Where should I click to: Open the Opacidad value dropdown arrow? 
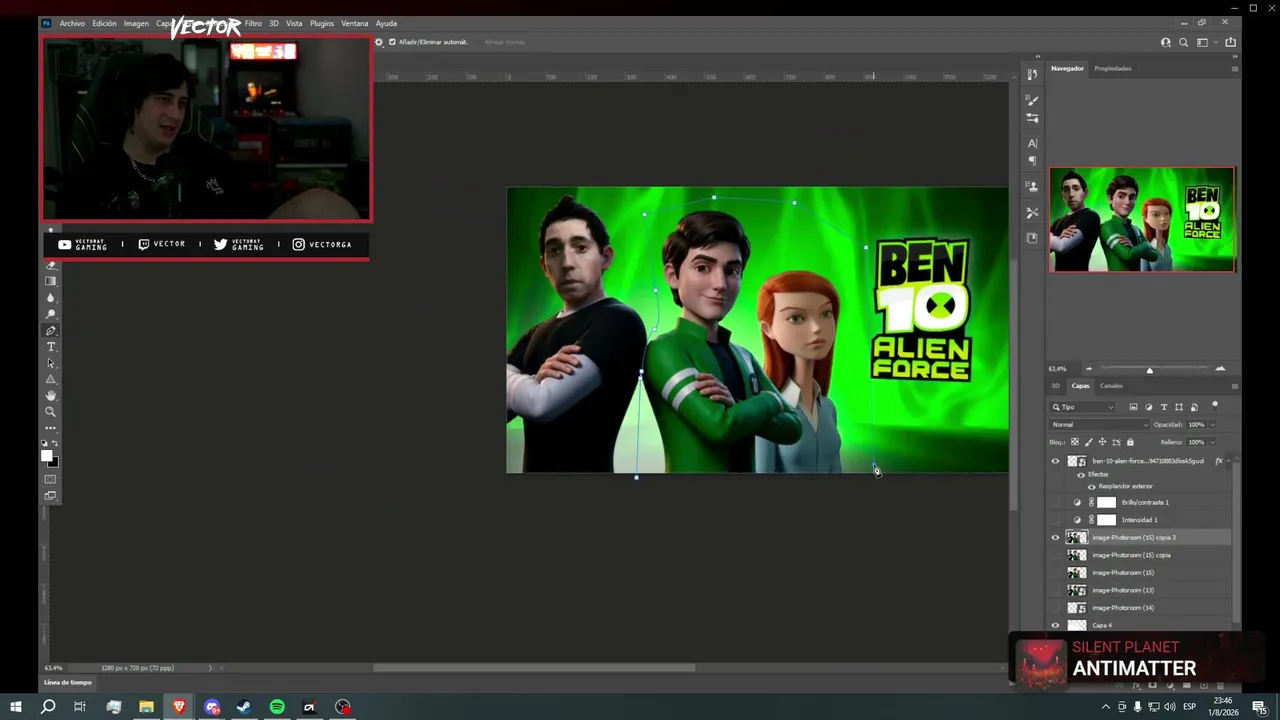(1213, 425)
